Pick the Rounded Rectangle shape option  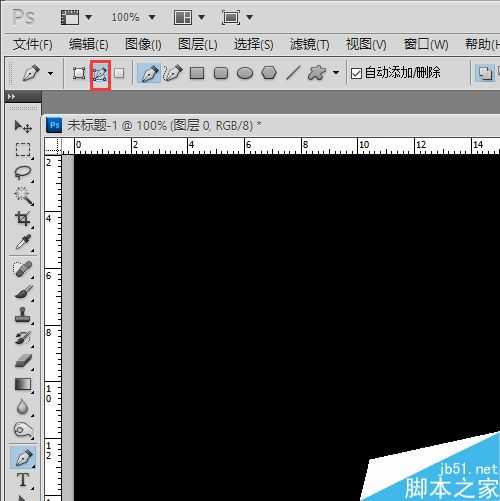tap(221, 73)
